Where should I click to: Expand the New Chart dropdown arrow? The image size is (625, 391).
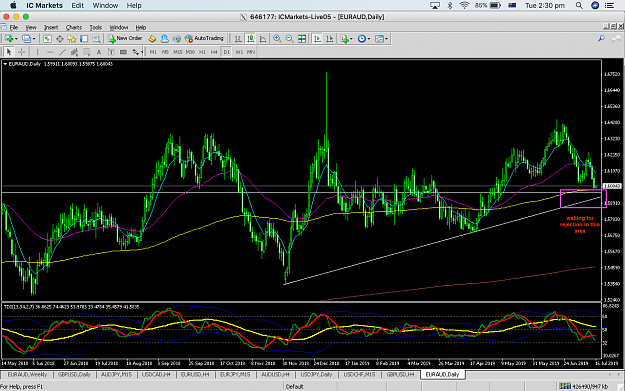pos(16,39)
